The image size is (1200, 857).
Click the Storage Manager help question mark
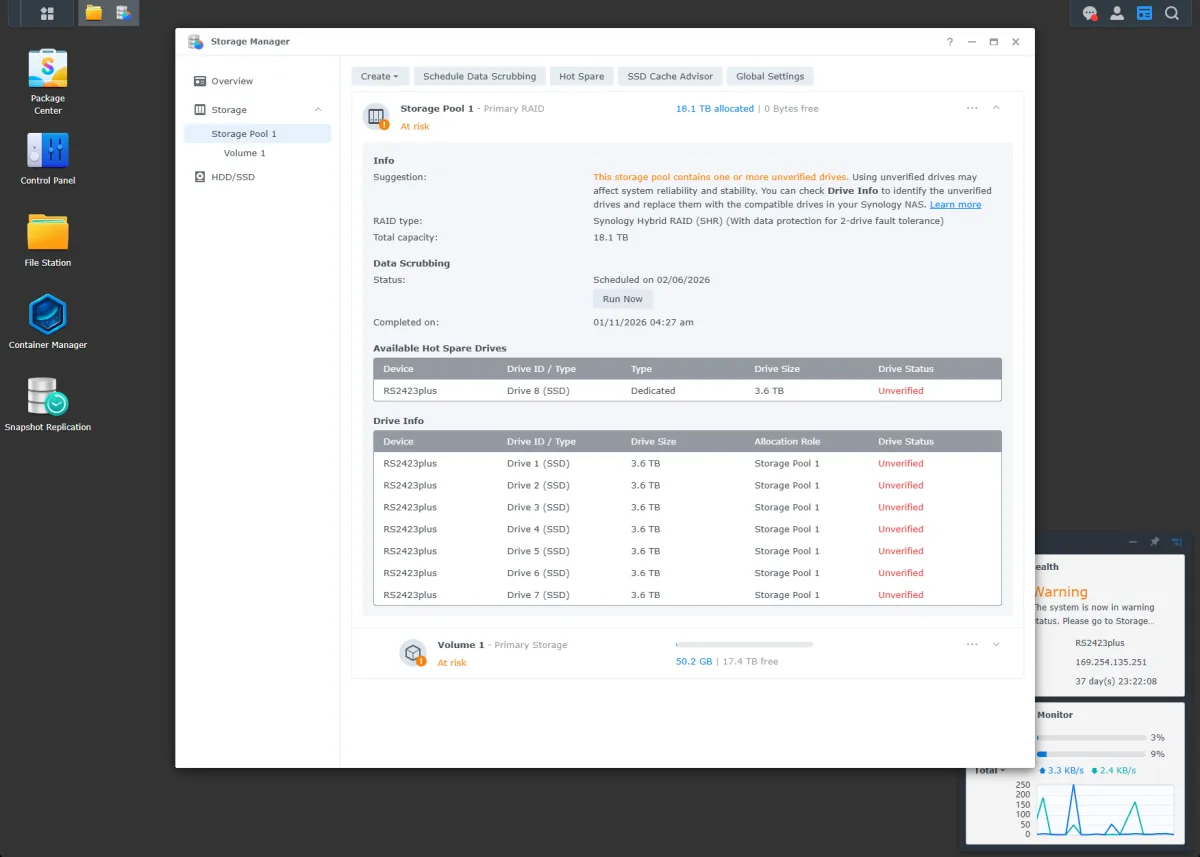pyautogui.click(x=950, y=42)
